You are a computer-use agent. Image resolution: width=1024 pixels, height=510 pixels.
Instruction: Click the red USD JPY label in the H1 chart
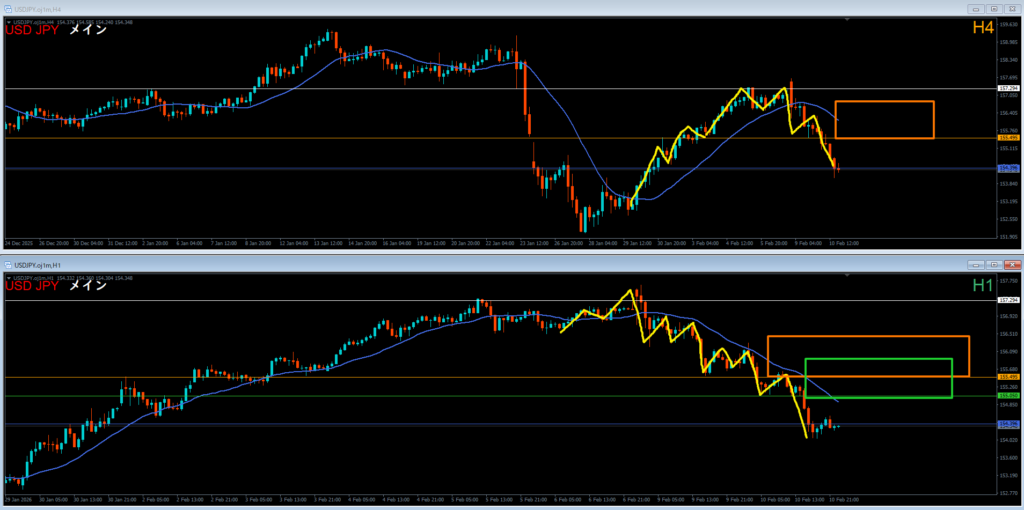point(33,285)
